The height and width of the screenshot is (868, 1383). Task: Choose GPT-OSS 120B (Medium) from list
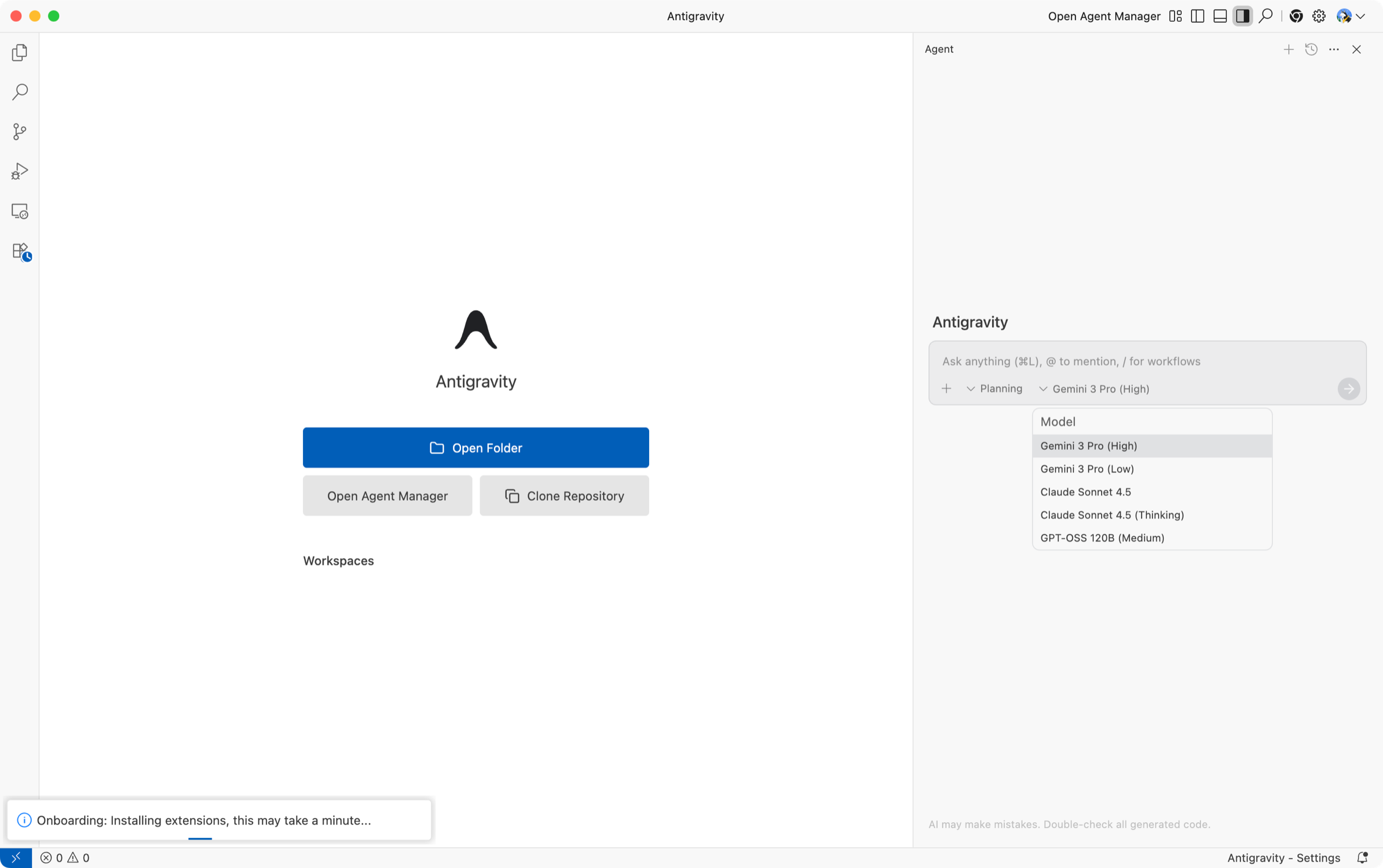pyautogui.click(x=1102, y=537)
